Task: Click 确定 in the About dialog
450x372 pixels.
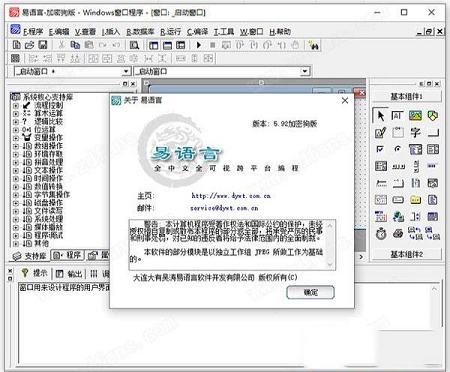Action: (310, 292)
